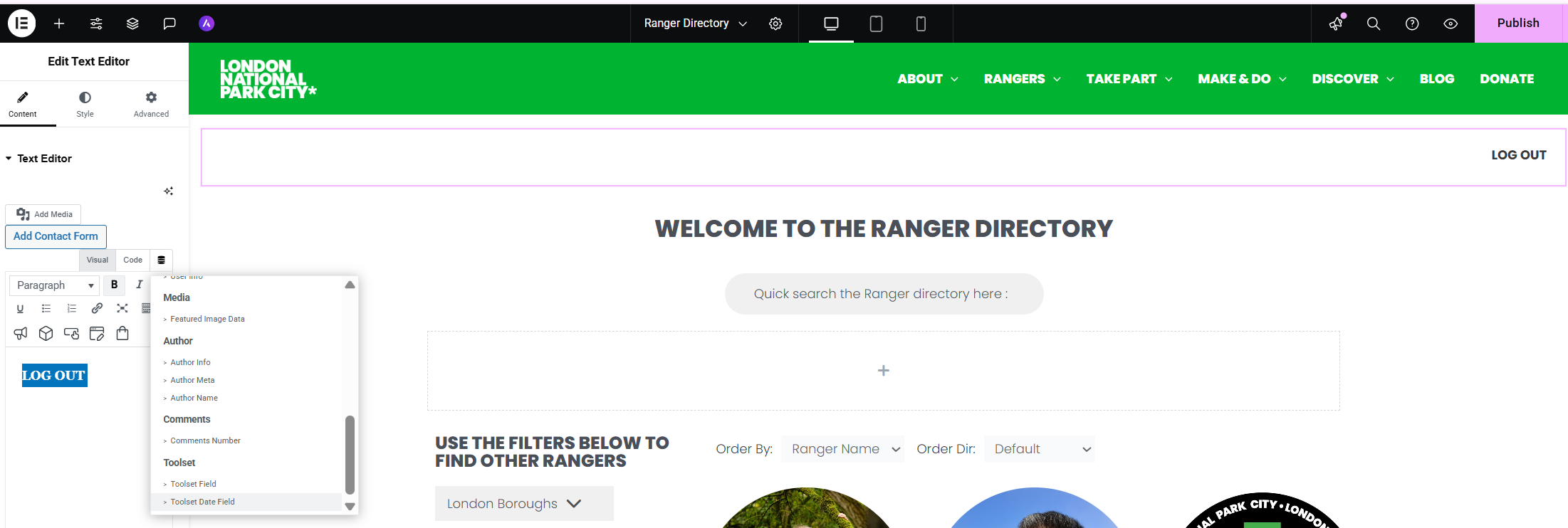Switch to the Style tab

point(85,104)
